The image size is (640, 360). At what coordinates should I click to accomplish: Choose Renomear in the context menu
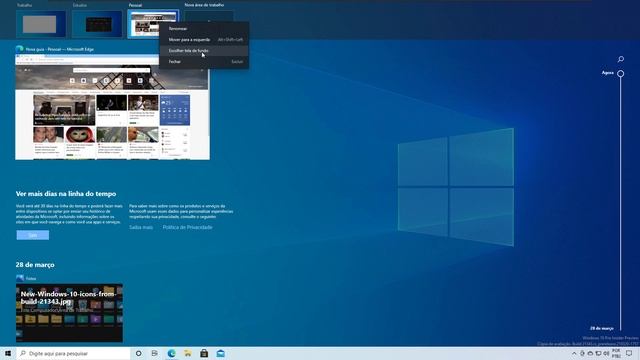click(x=204, y=29)
